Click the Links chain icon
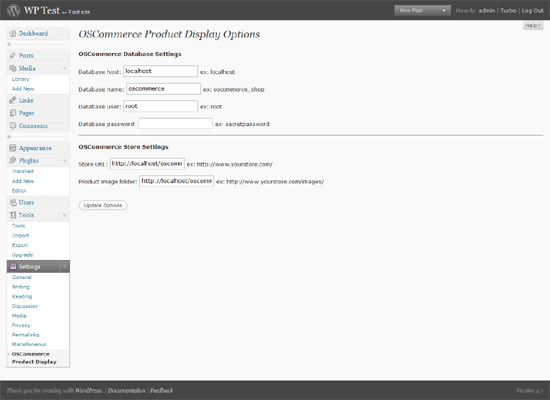This screenshot has width=550, height=400. coord(13,100)
